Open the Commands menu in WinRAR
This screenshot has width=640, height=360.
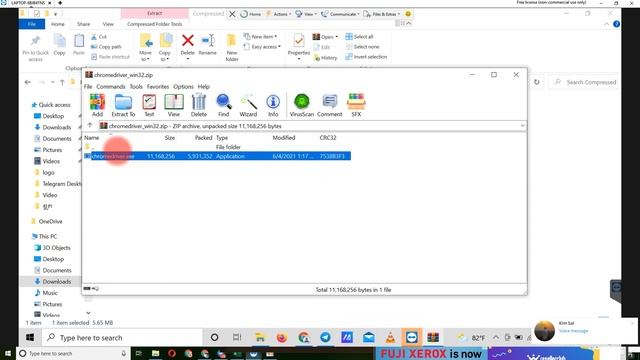(x=111, y=87)
